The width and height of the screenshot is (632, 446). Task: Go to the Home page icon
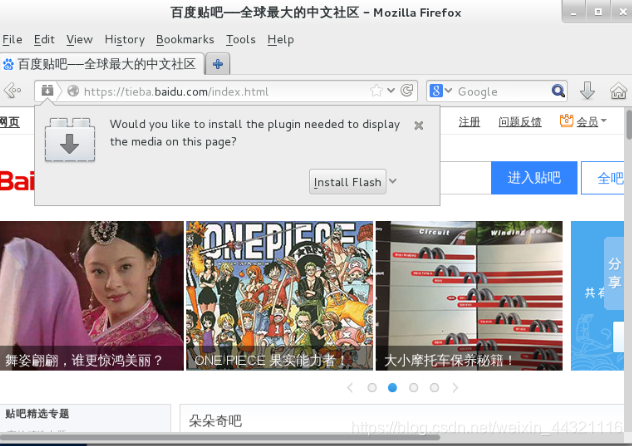[x=618, y=91]
